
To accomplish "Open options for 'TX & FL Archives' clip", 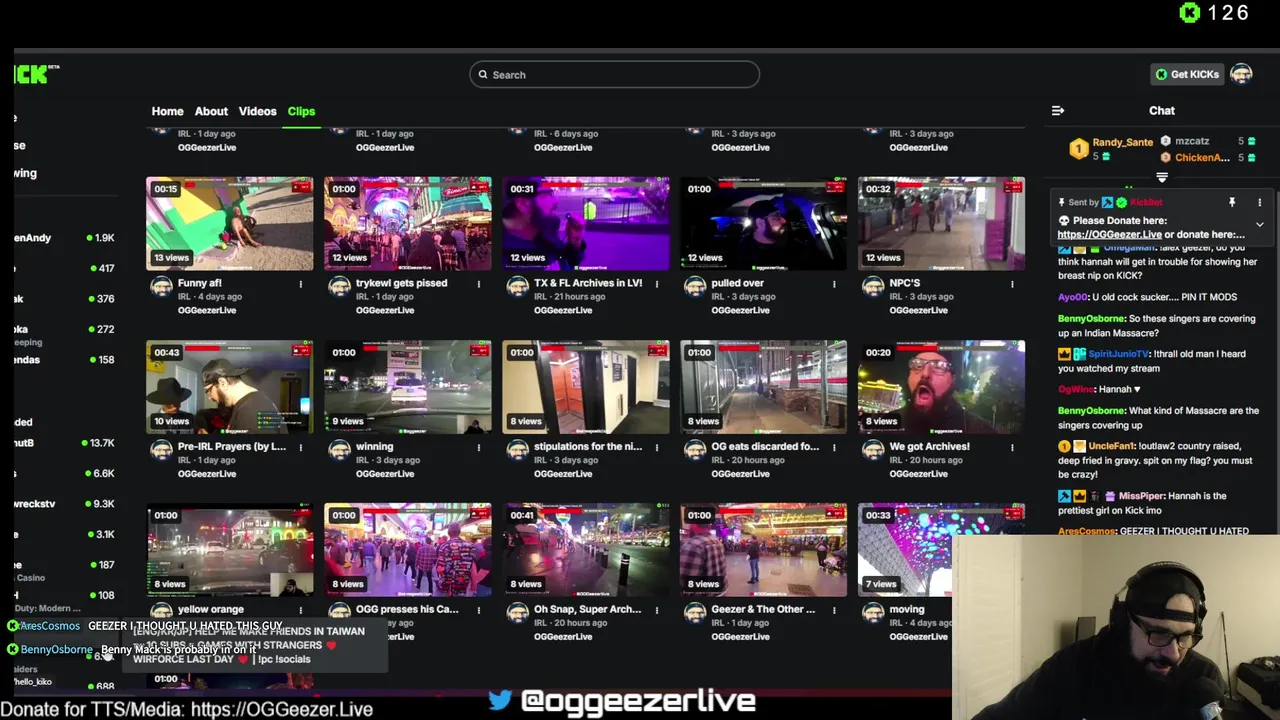I will [x=656, y=284].
